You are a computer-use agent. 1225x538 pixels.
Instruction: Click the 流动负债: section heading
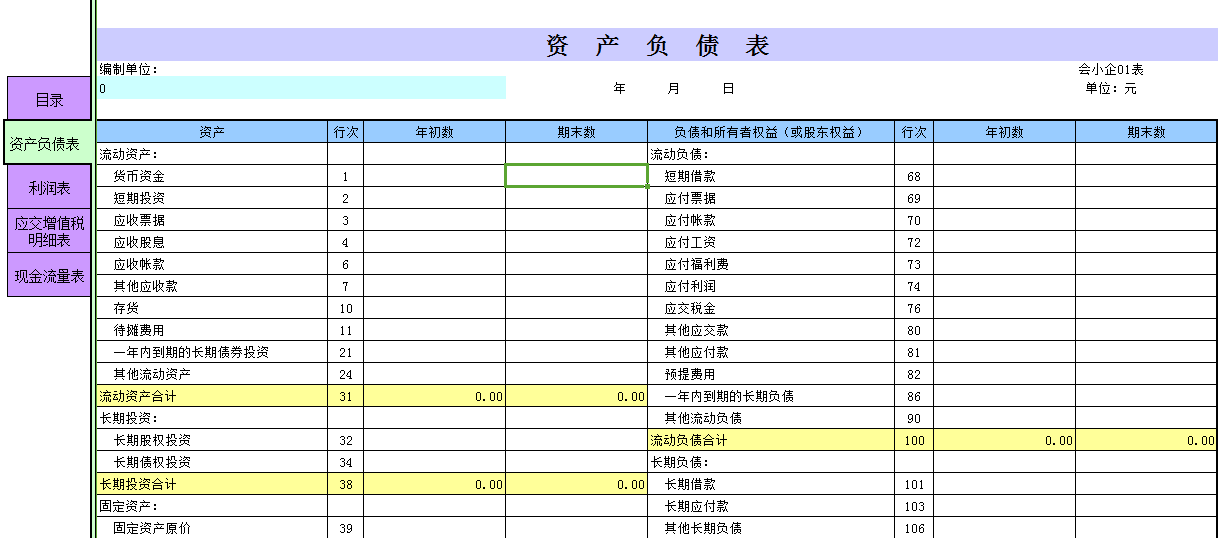pyautogui.click(x=680, y=154)
